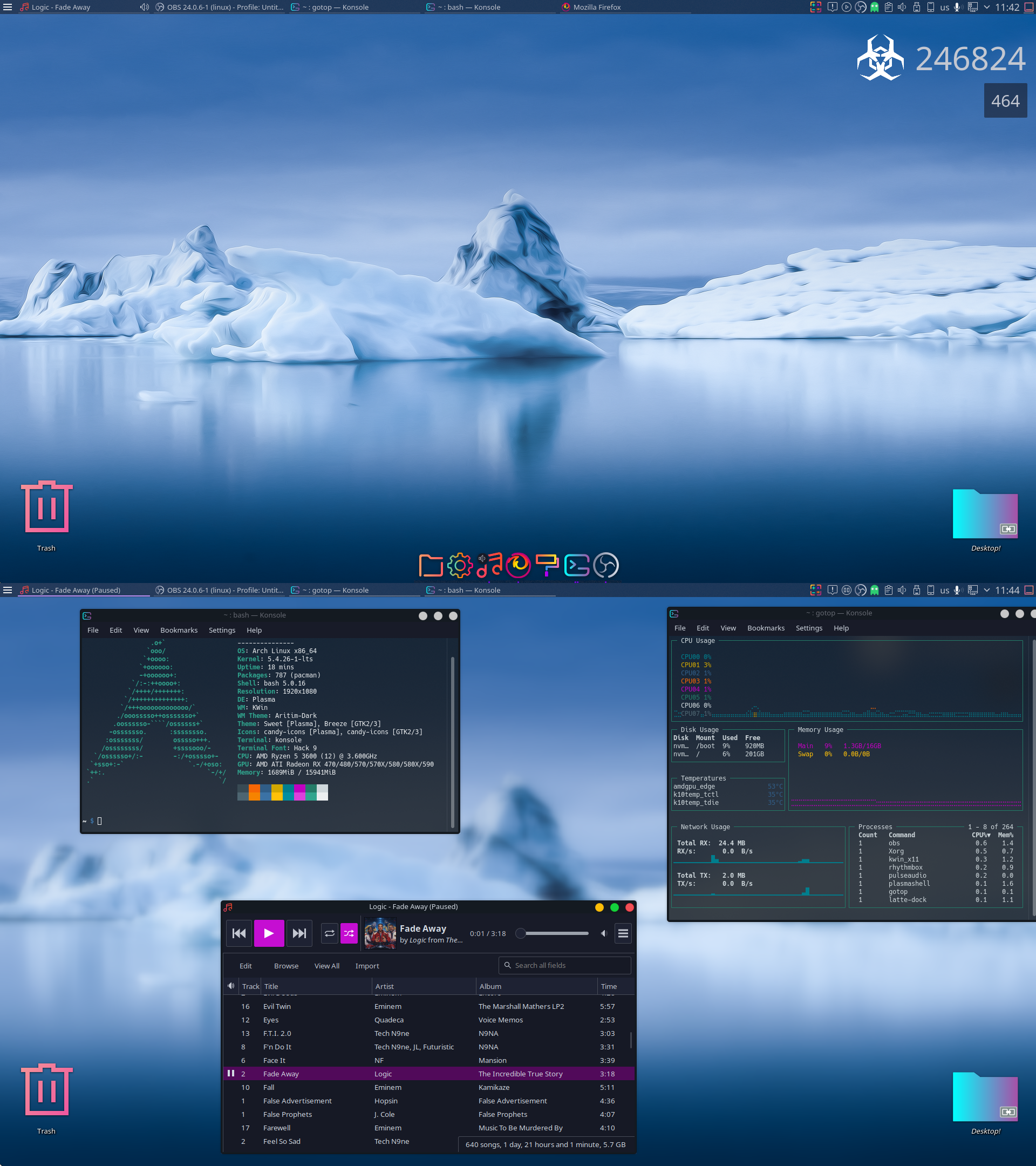The height and width of the screenshot is (1166, 1036).
Task: Click the 464 counter widget on the desktop
Action: [x=1005, y=100]
